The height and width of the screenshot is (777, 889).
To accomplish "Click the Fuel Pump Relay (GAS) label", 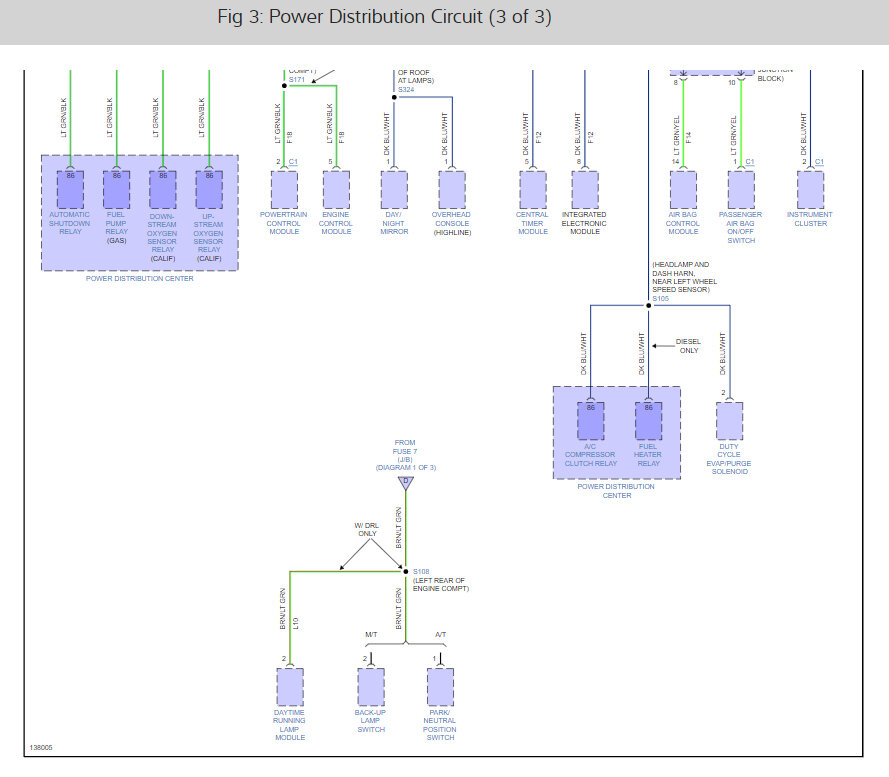I will point(116,227).
